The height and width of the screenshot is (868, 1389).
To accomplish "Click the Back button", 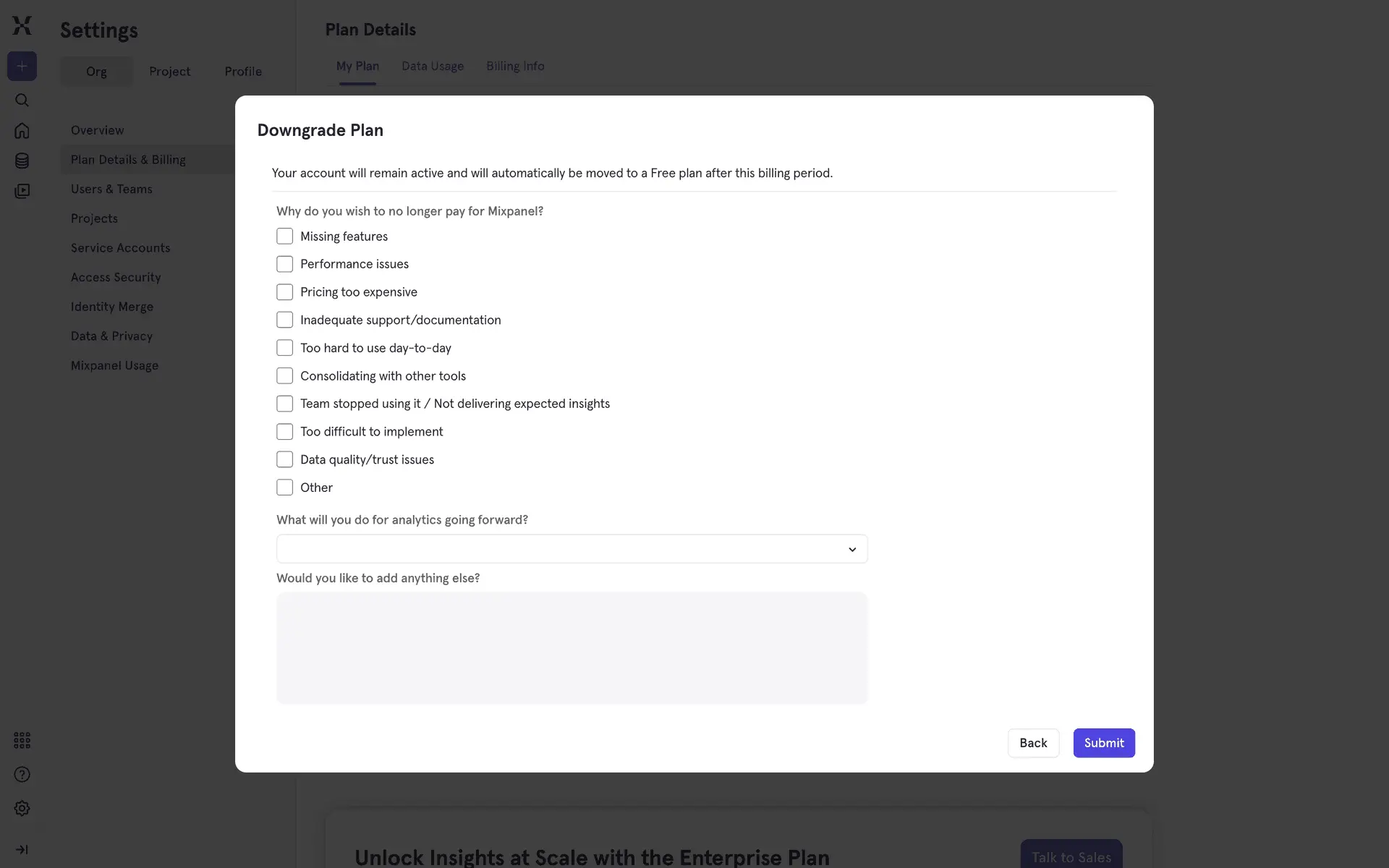I will coord(1033,743).
